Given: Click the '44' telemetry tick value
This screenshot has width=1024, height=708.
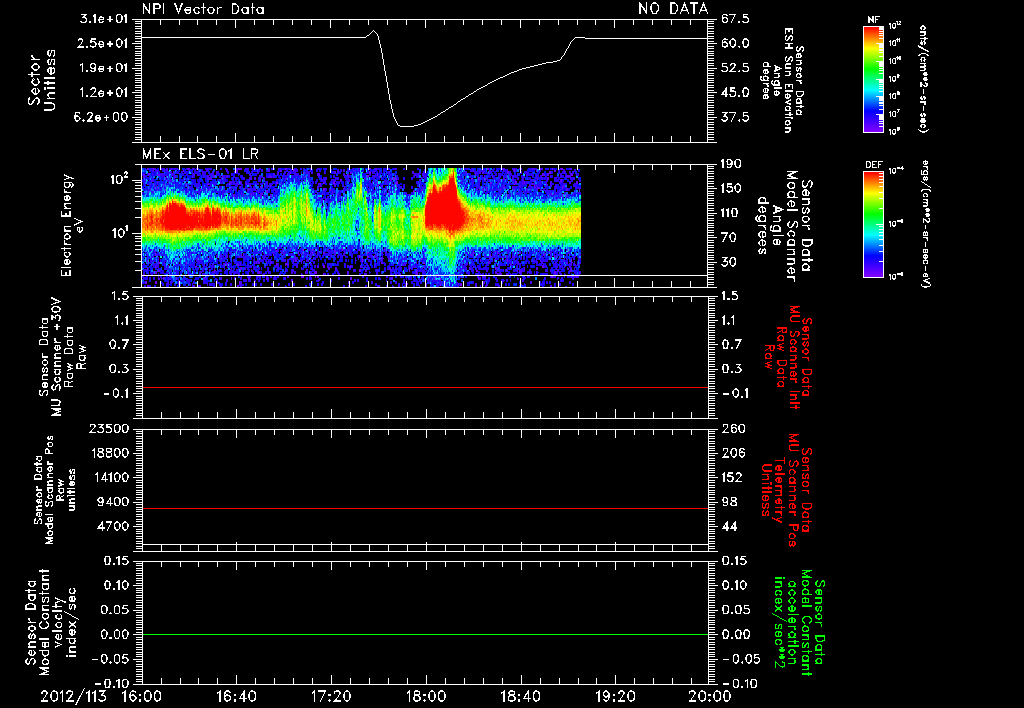Looking at the screenshot, I should click(729, 526).
